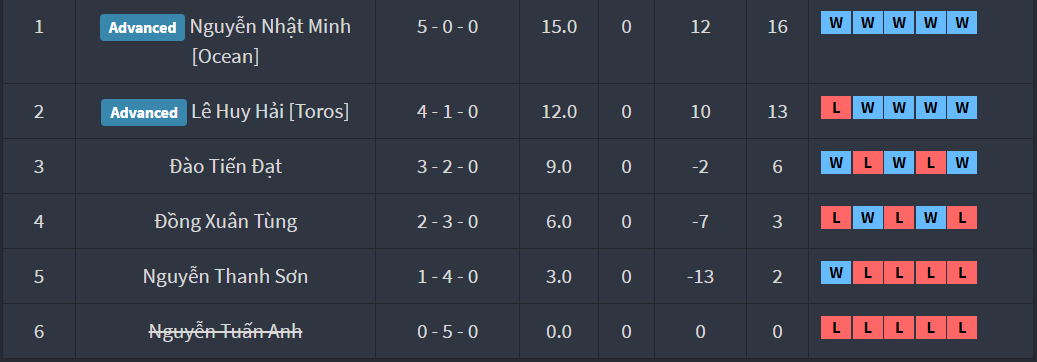This screenshot has height=362, width=1037.
Task: Click rank number 4 cell
Action: coord(39,221)
